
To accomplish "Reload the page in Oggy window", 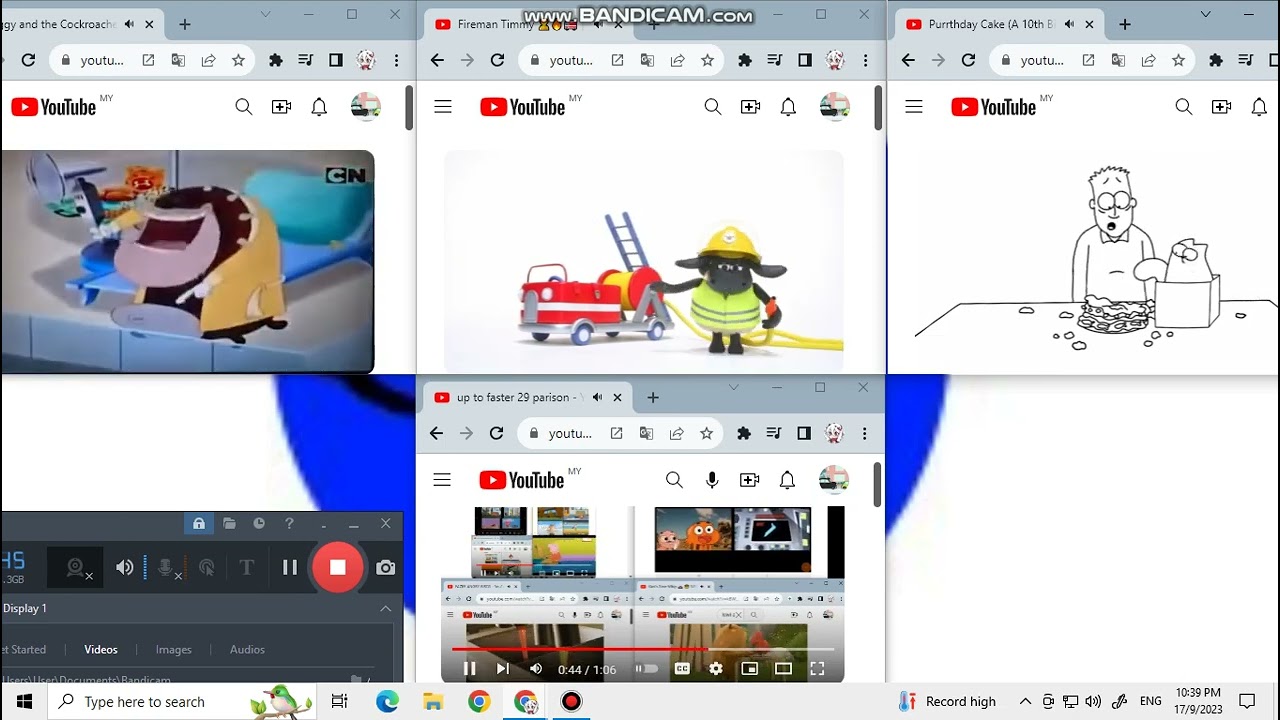I will (x=28, y=60).
